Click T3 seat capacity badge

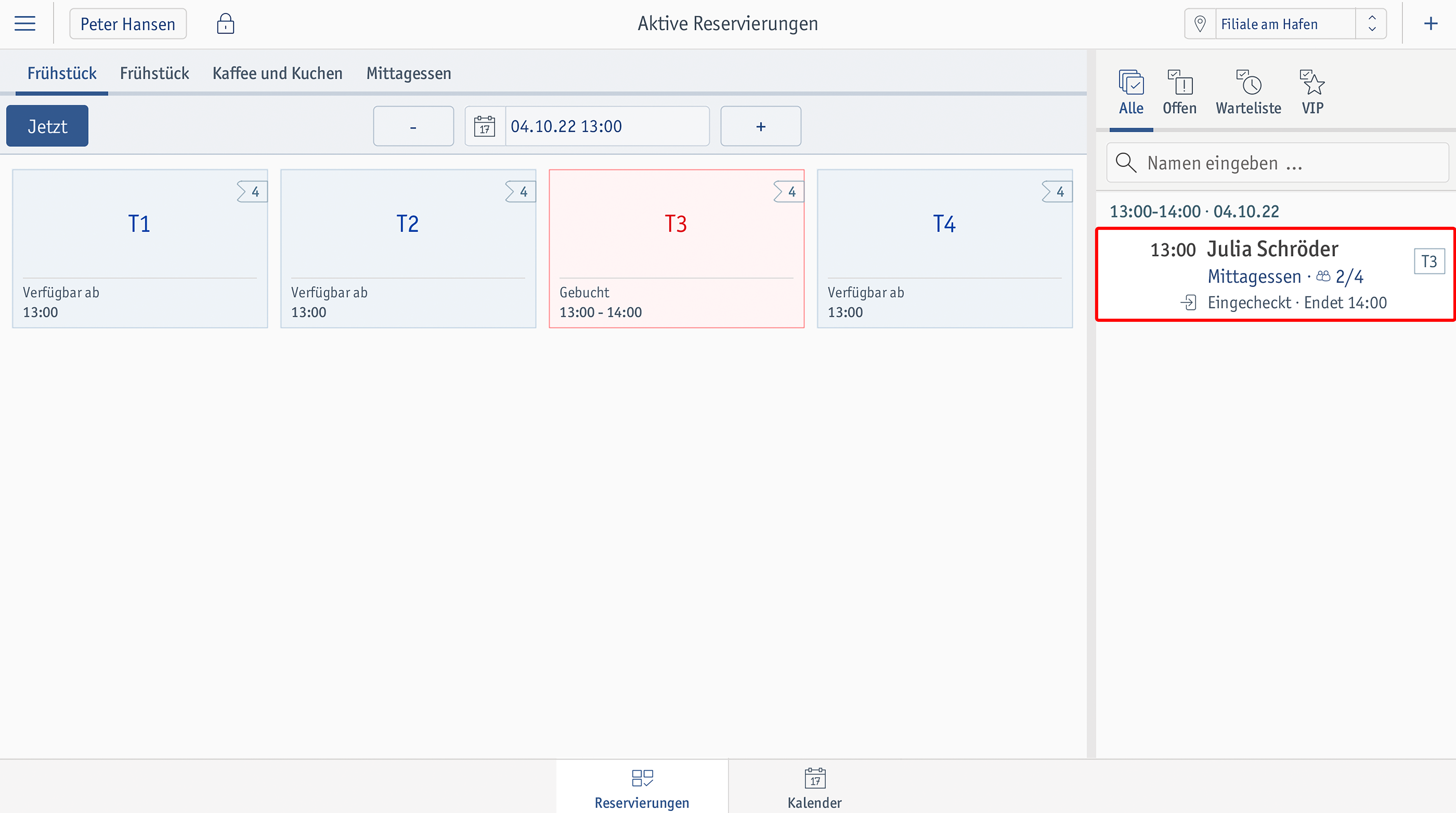[789, 192]
